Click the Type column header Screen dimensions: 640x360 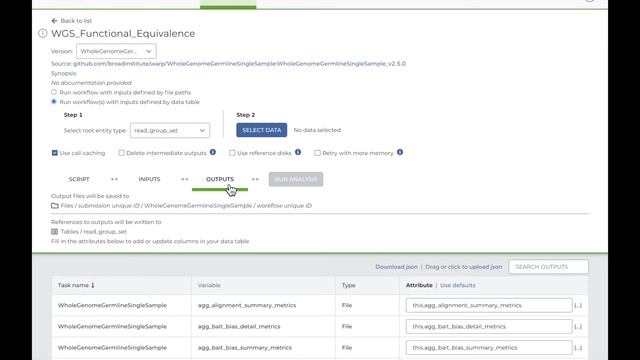tap(349, 285)
